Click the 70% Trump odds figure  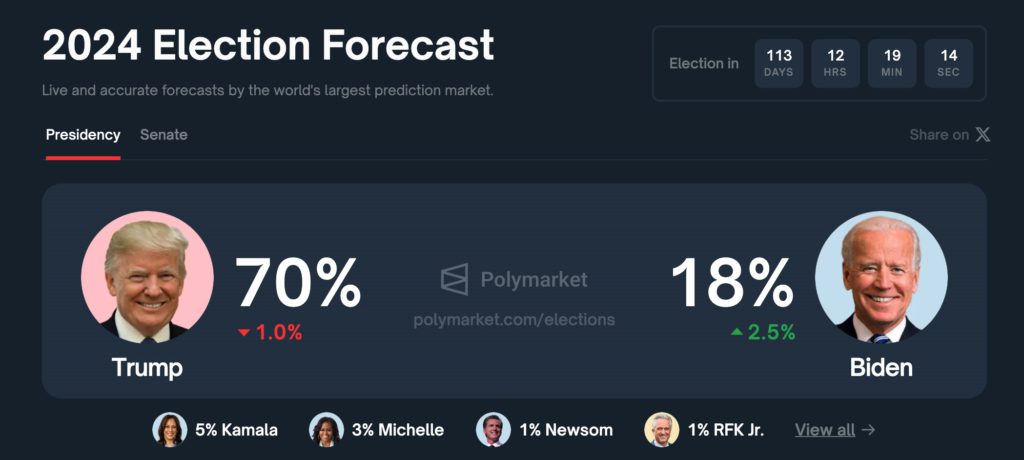click(298, 283)
